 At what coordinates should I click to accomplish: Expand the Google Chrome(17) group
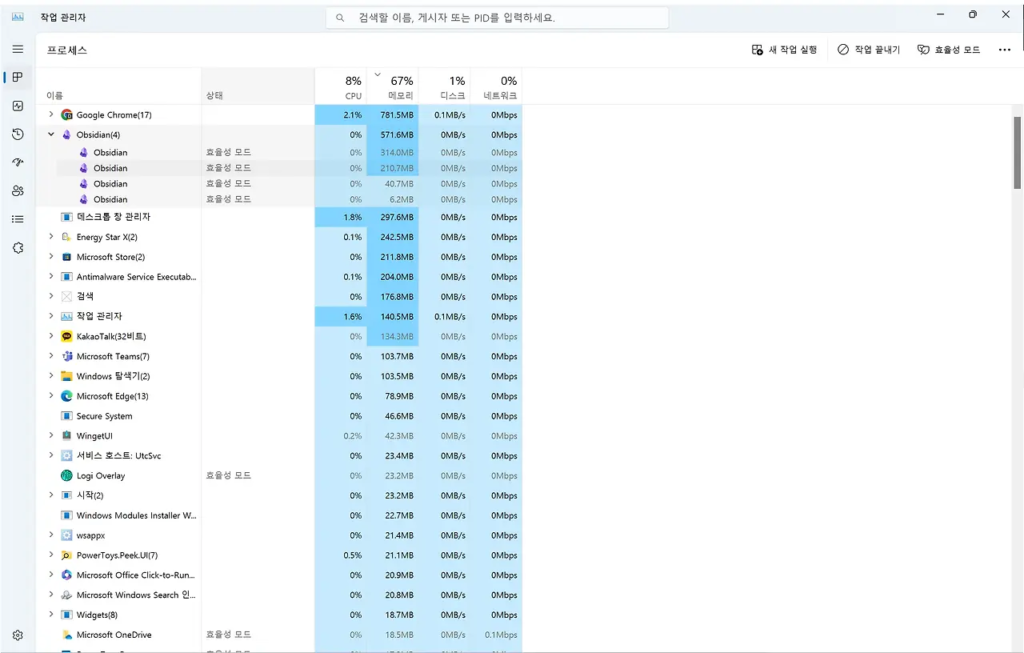click(x=51, y=114)
